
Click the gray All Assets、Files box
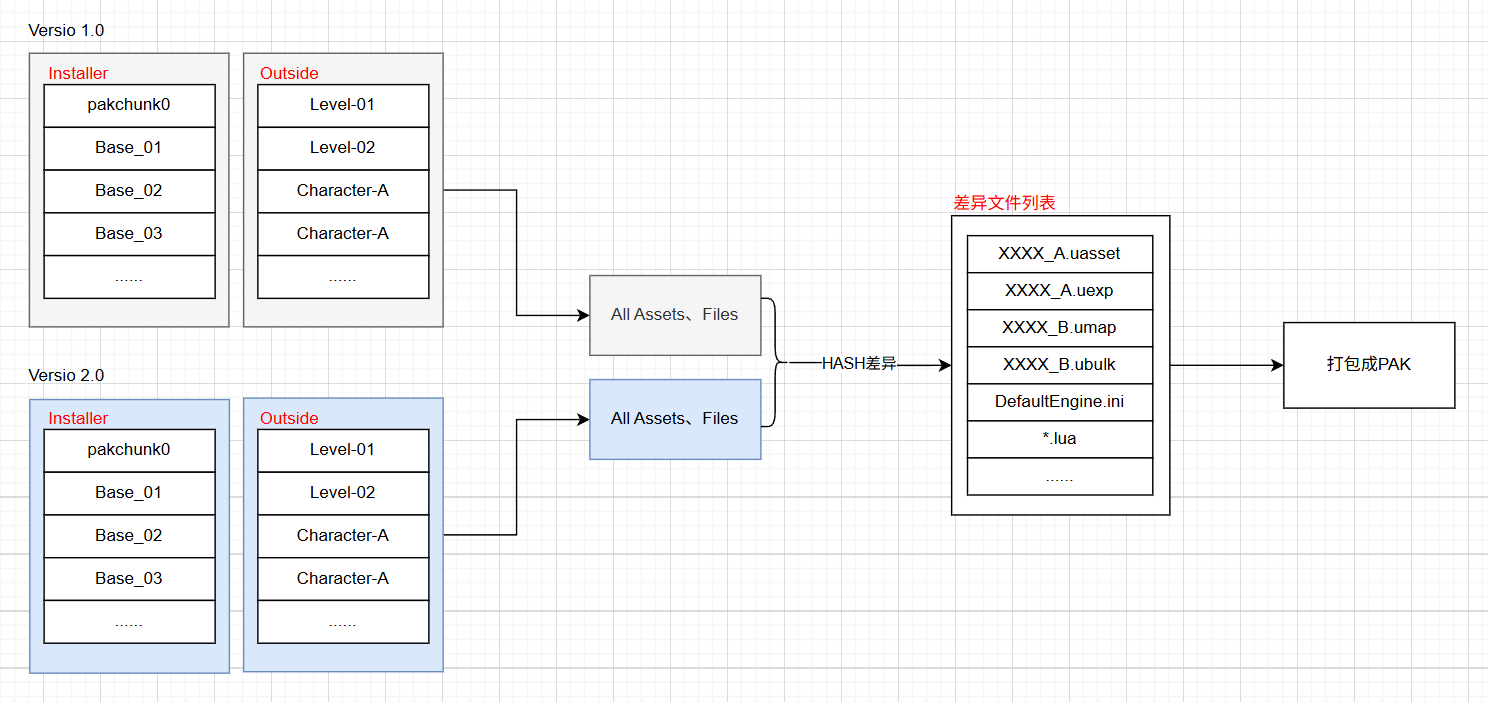(x=675, y=315)
